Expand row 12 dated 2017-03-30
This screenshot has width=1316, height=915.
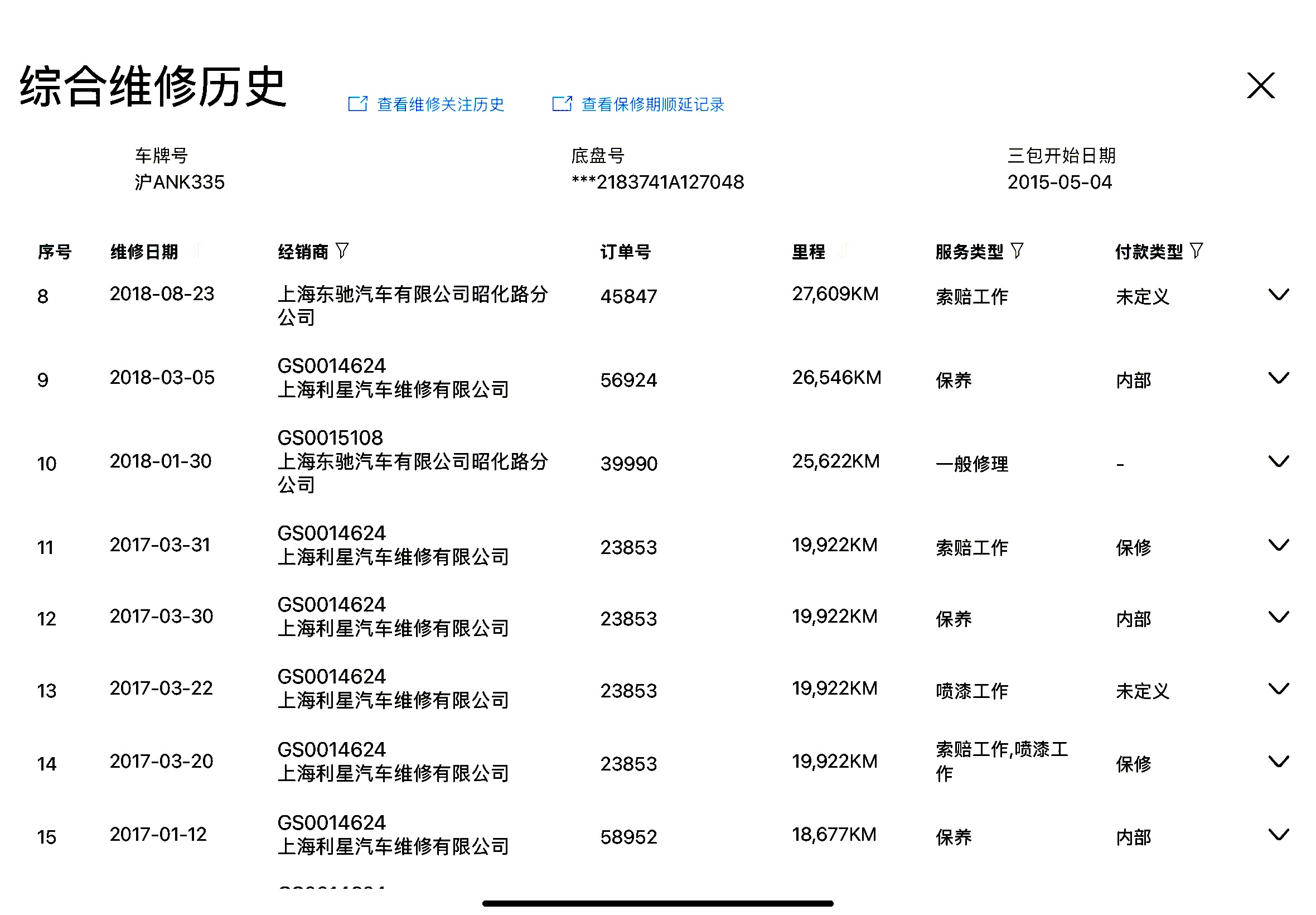coord(1278,617)
